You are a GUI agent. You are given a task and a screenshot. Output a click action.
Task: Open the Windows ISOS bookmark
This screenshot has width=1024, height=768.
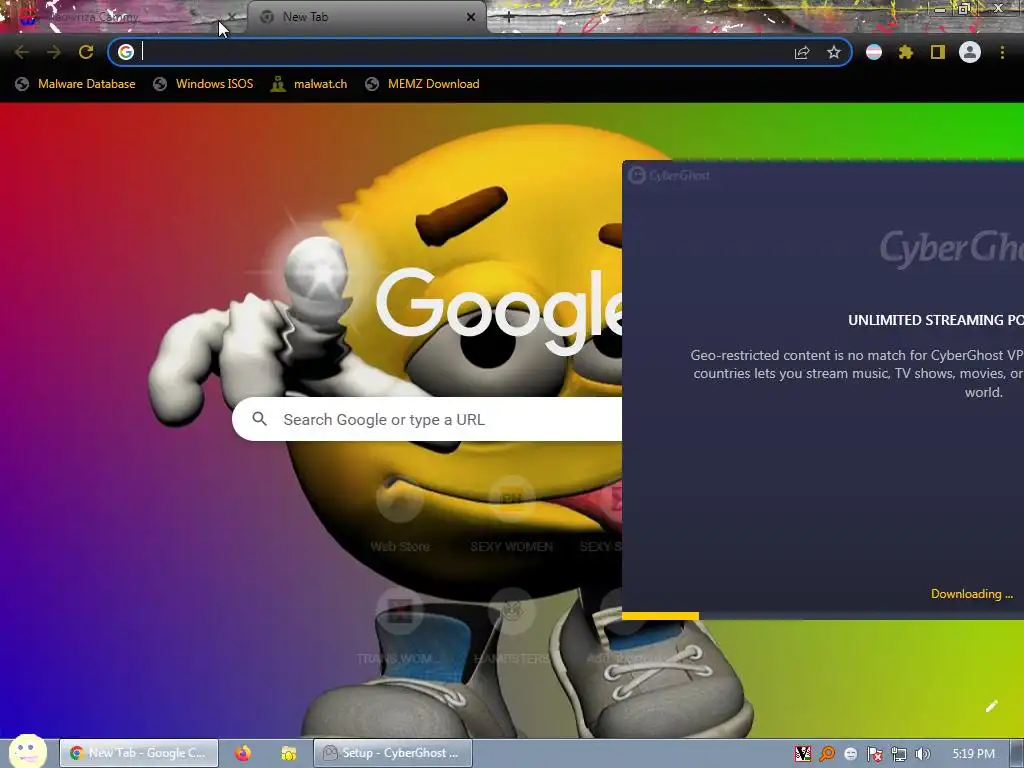pyautogui.click(x=203, y=84)
